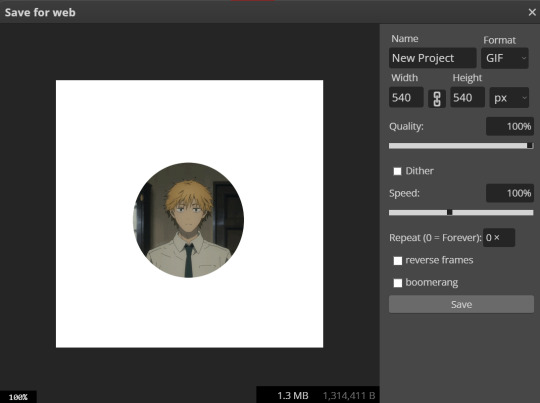Enable the Dither checkbox
Image resolution: width=540 pixels, height=403 pixels.
(397, 171)
